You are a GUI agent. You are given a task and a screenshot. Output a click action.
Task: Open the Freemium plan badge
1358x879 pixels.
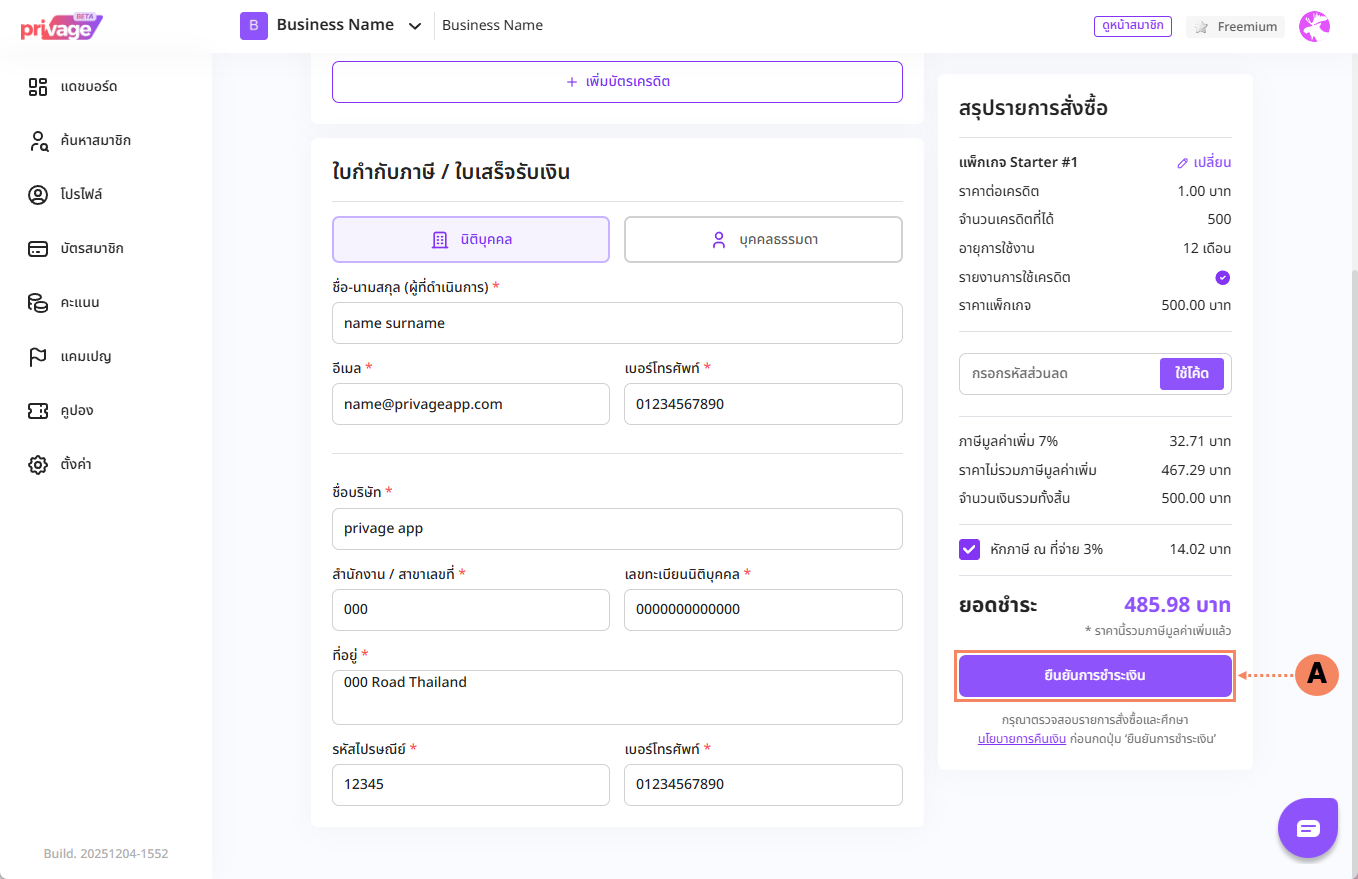tap(1235, 27)
